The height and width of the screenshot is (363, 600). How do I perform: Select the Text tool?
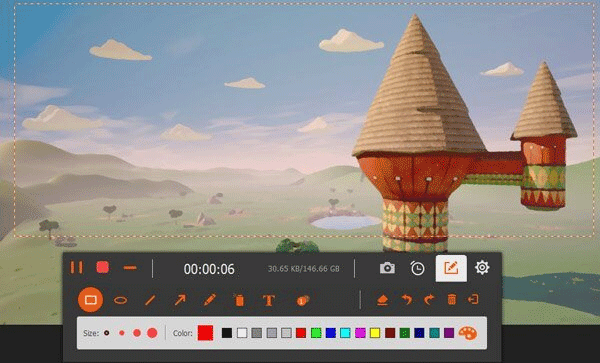(269, 300)
